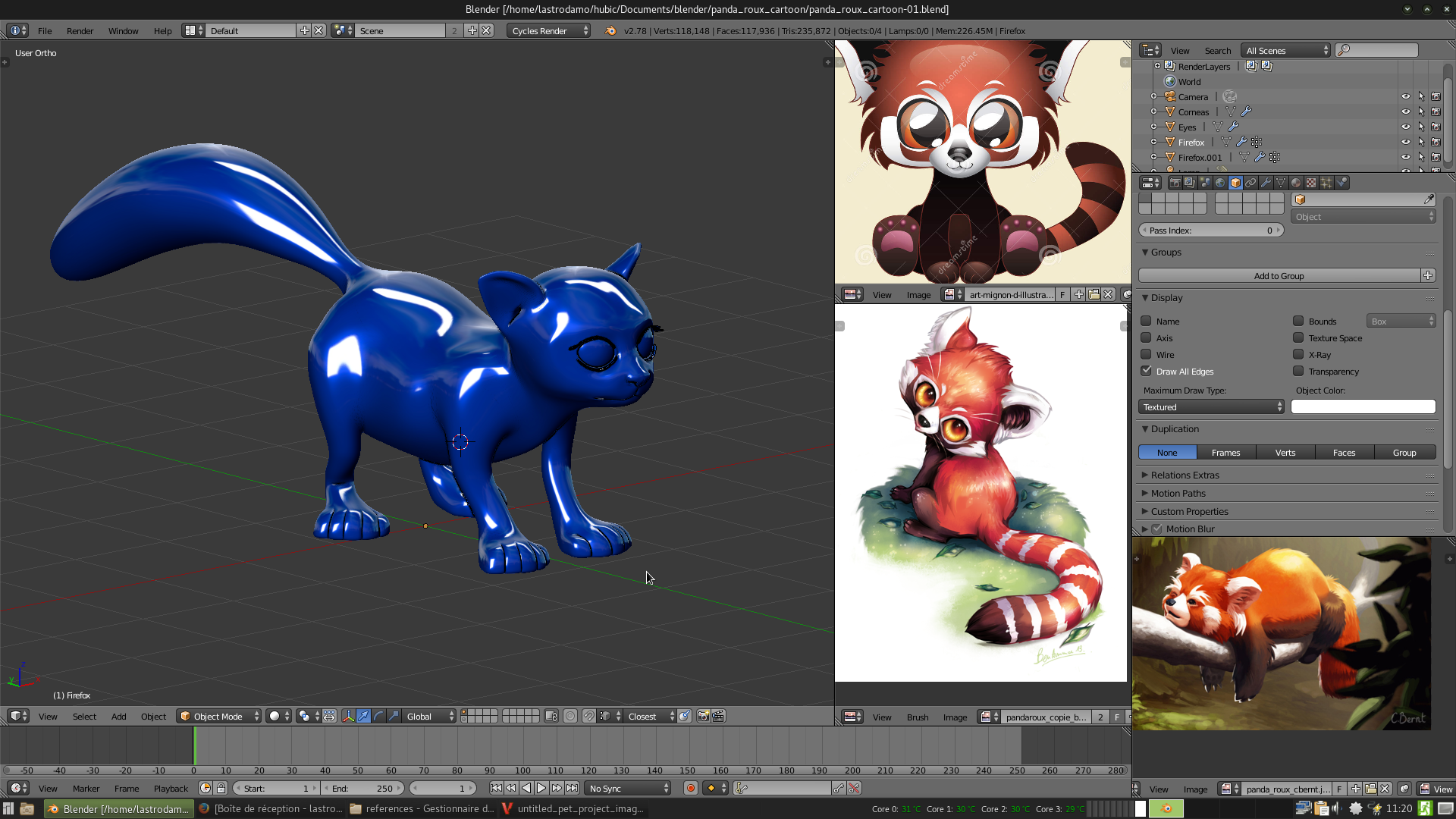Click the Add to Group button
The image size is (1456, 819).
pyautogui.click(x=1279, y=275)
